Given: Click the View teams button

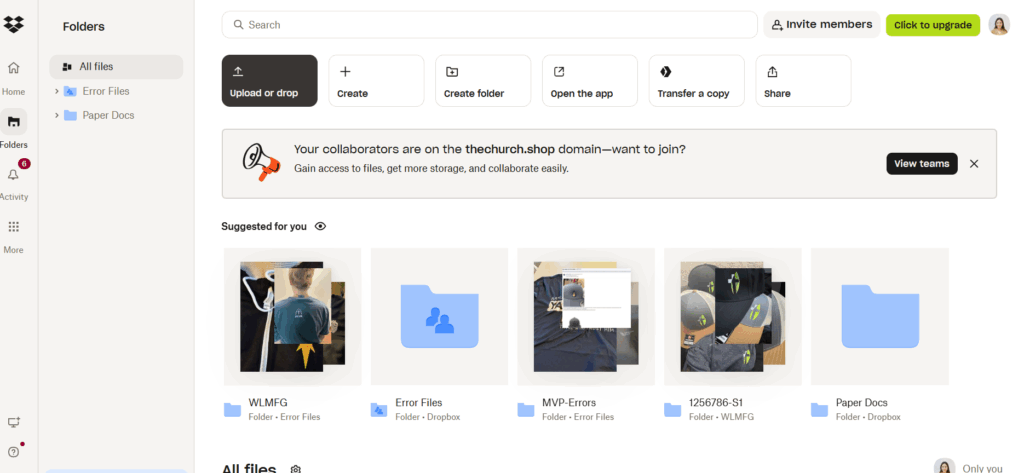Looking at the screenshot, I should [921, 164].
